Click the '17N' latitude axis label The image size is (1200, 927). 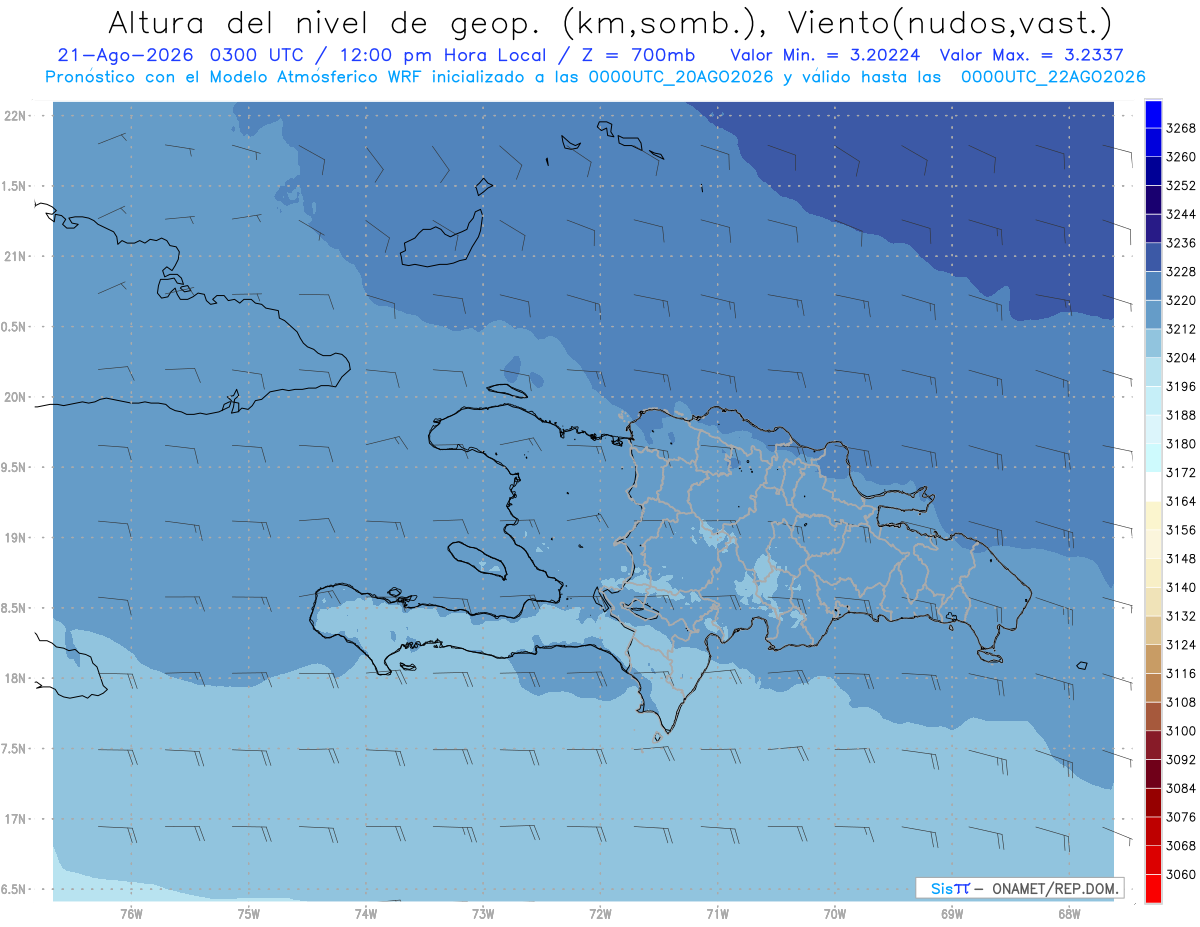17,819
